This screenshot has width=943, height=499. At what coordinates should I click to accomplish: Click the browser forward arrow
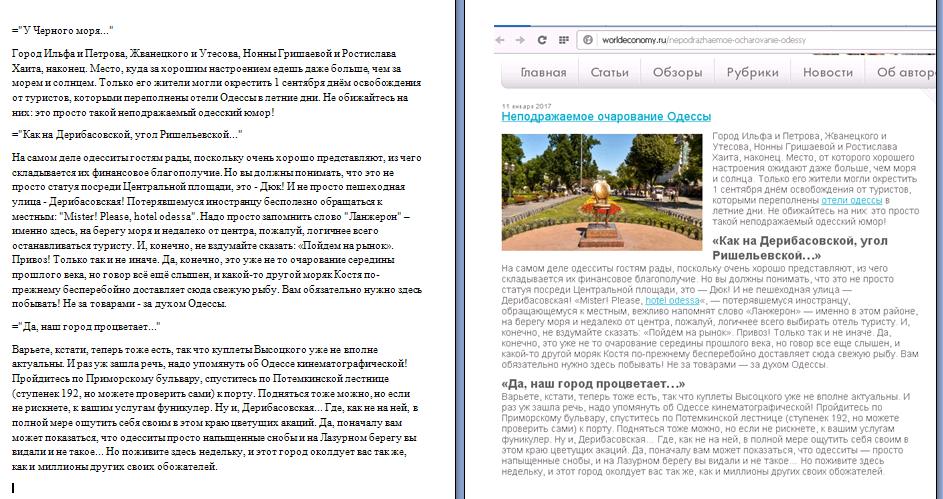pos(520,40)
